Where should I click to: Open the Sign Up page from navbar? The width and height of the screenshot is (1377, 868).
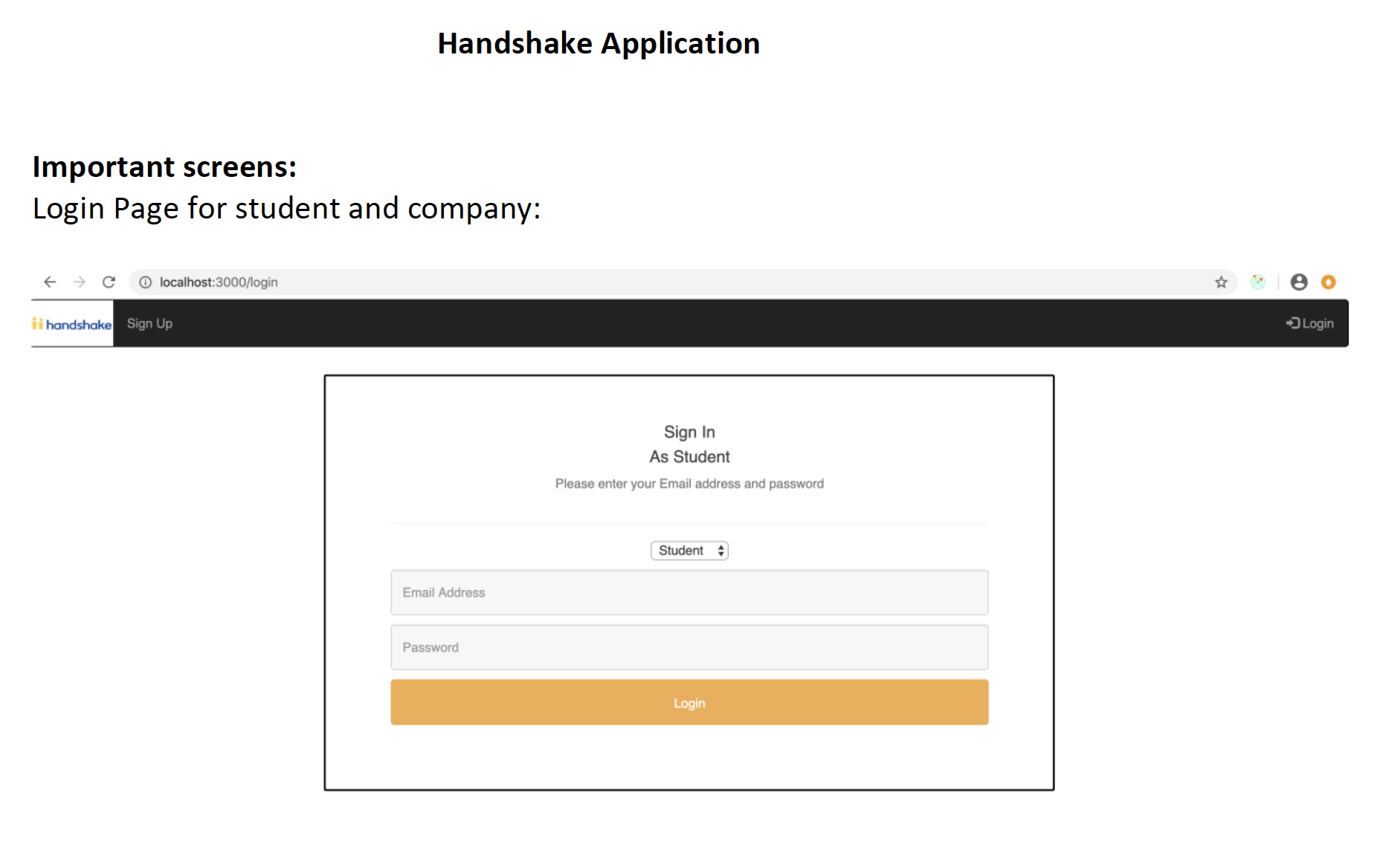pos(149,323)
